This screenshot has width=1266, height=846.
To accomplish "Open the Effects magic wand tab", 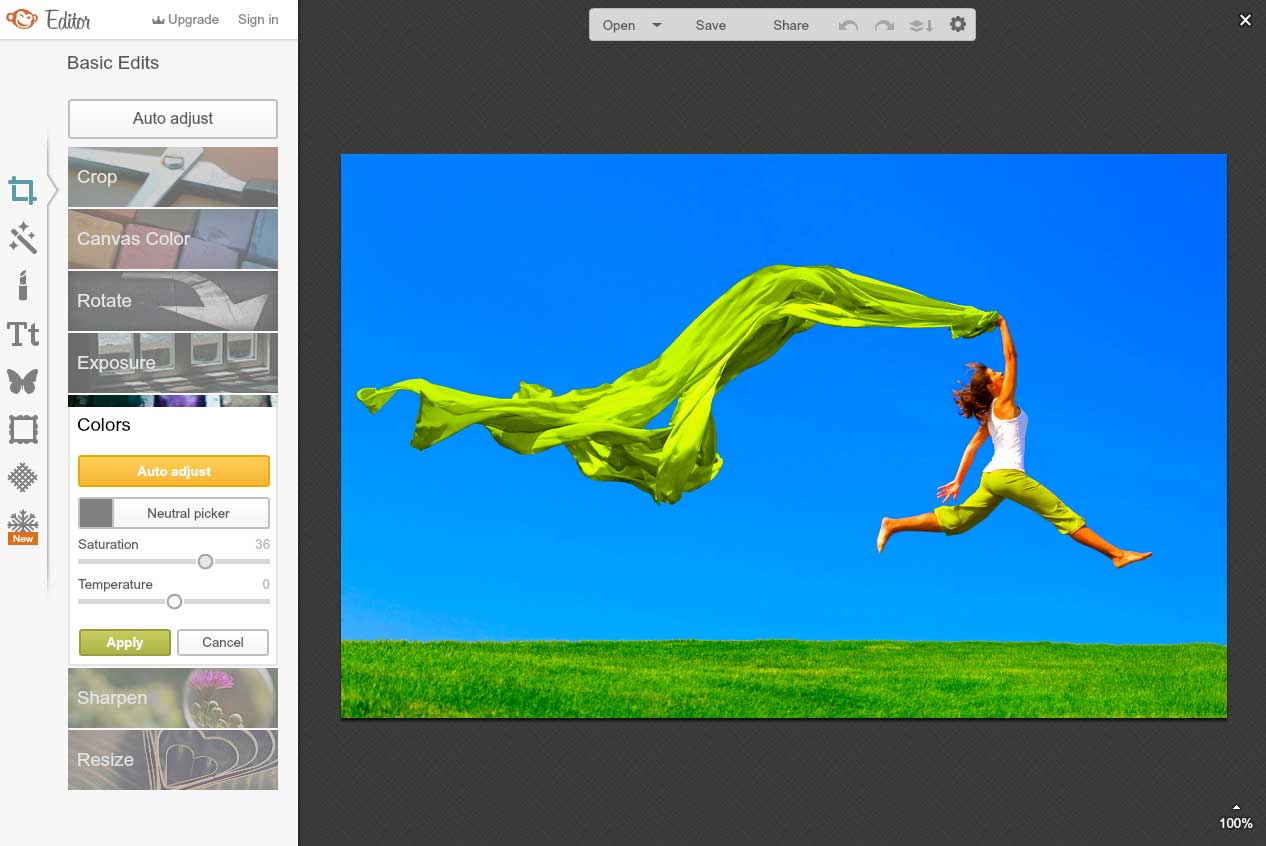I will coord(22,238).
